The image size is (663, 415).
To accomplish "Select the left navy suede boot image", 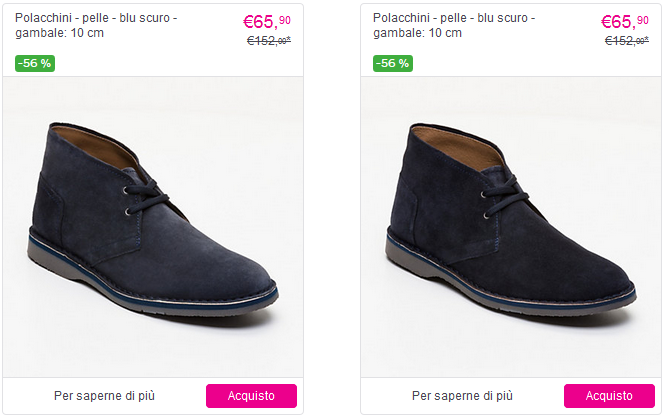I will click(153, 227).
